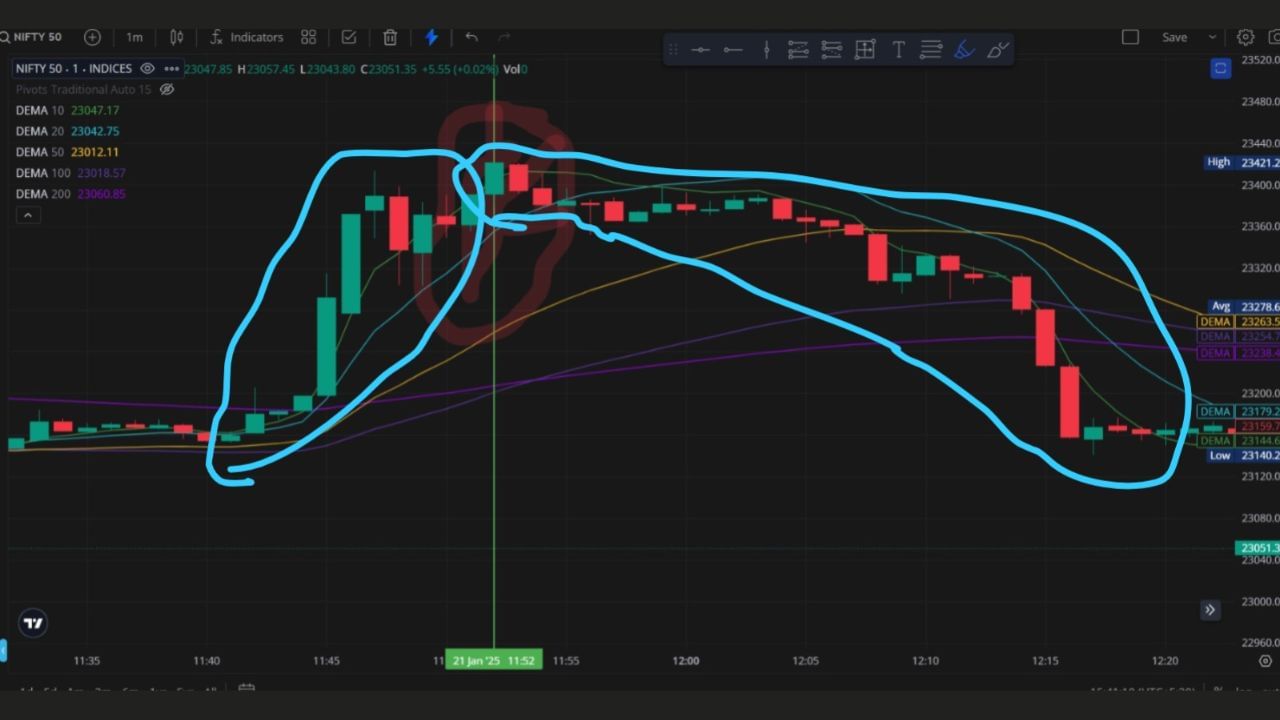Viewport: 1280px width, 720px height.
Task: Select the DEMA 200 indicator legend
Action: [70, 194]
